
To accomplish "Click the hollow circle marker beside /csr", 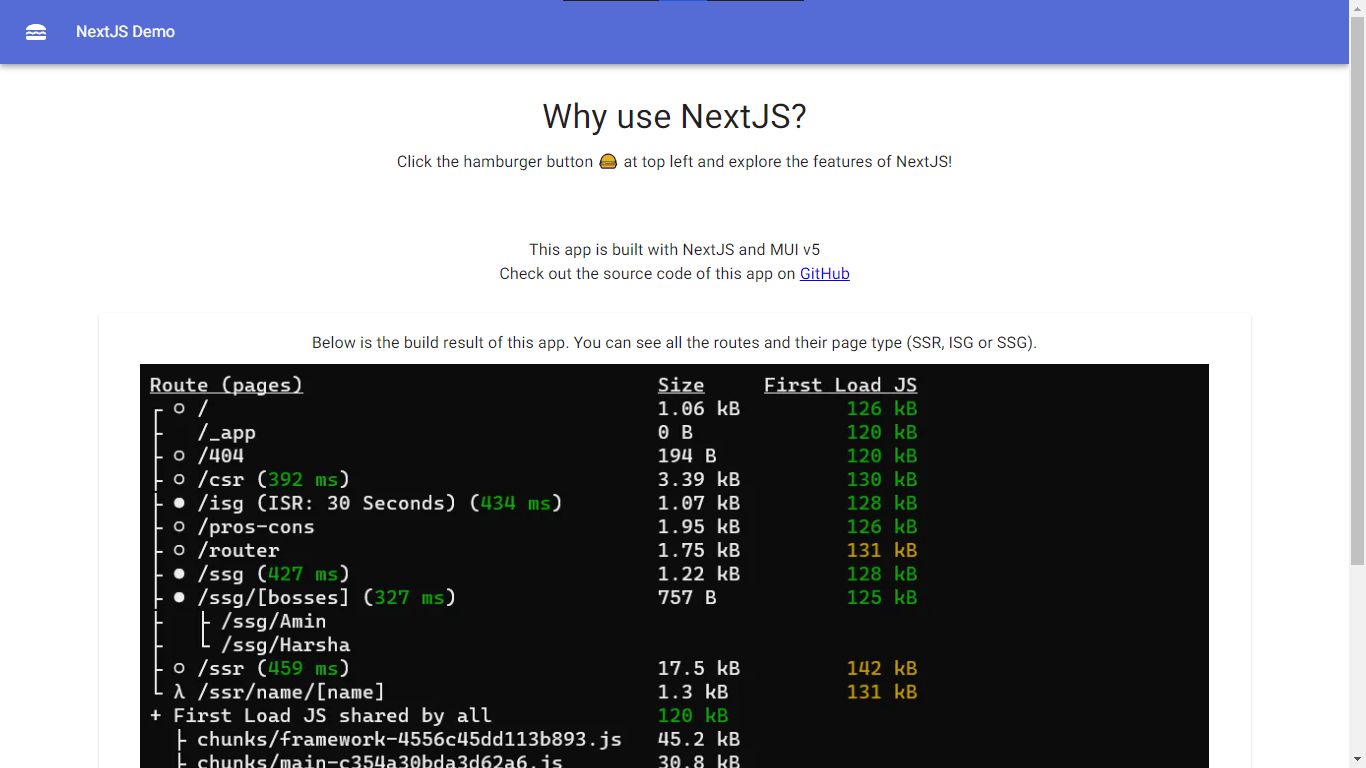I will 179,480.
